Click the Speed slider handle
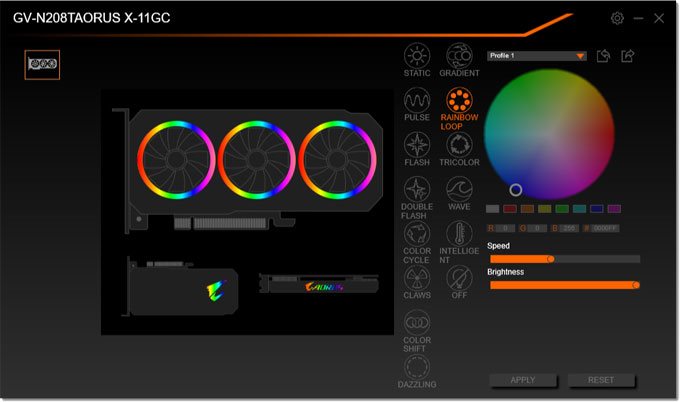 coord(550,259)
